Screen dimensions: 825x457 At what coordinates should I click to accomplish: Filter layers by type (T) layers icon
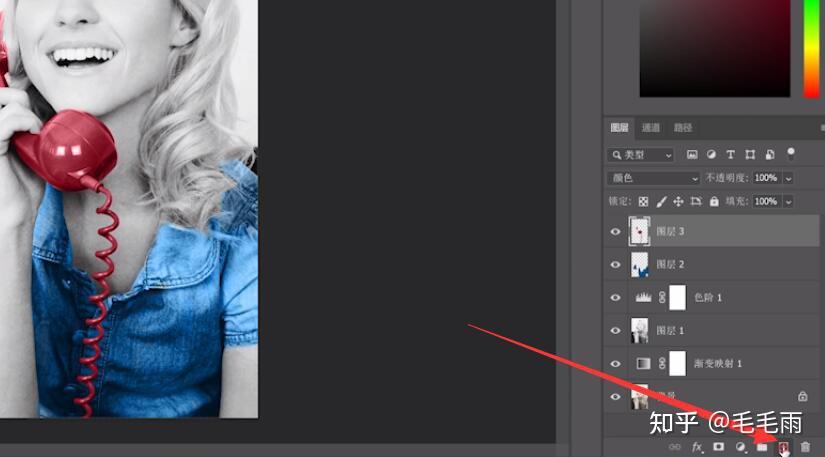pos(730,155)
